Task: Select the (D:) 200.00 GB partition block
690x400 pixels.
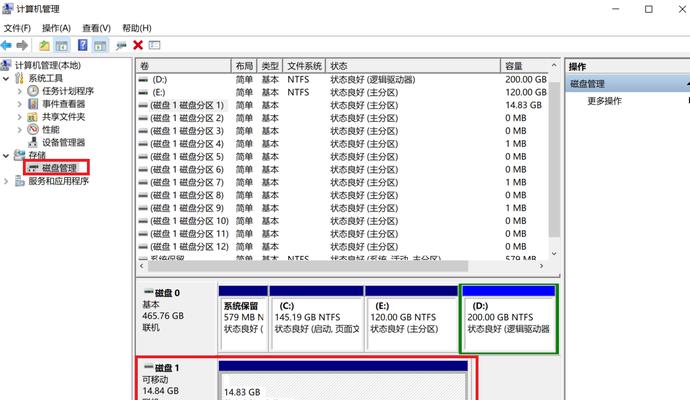Action: [509, 319]
